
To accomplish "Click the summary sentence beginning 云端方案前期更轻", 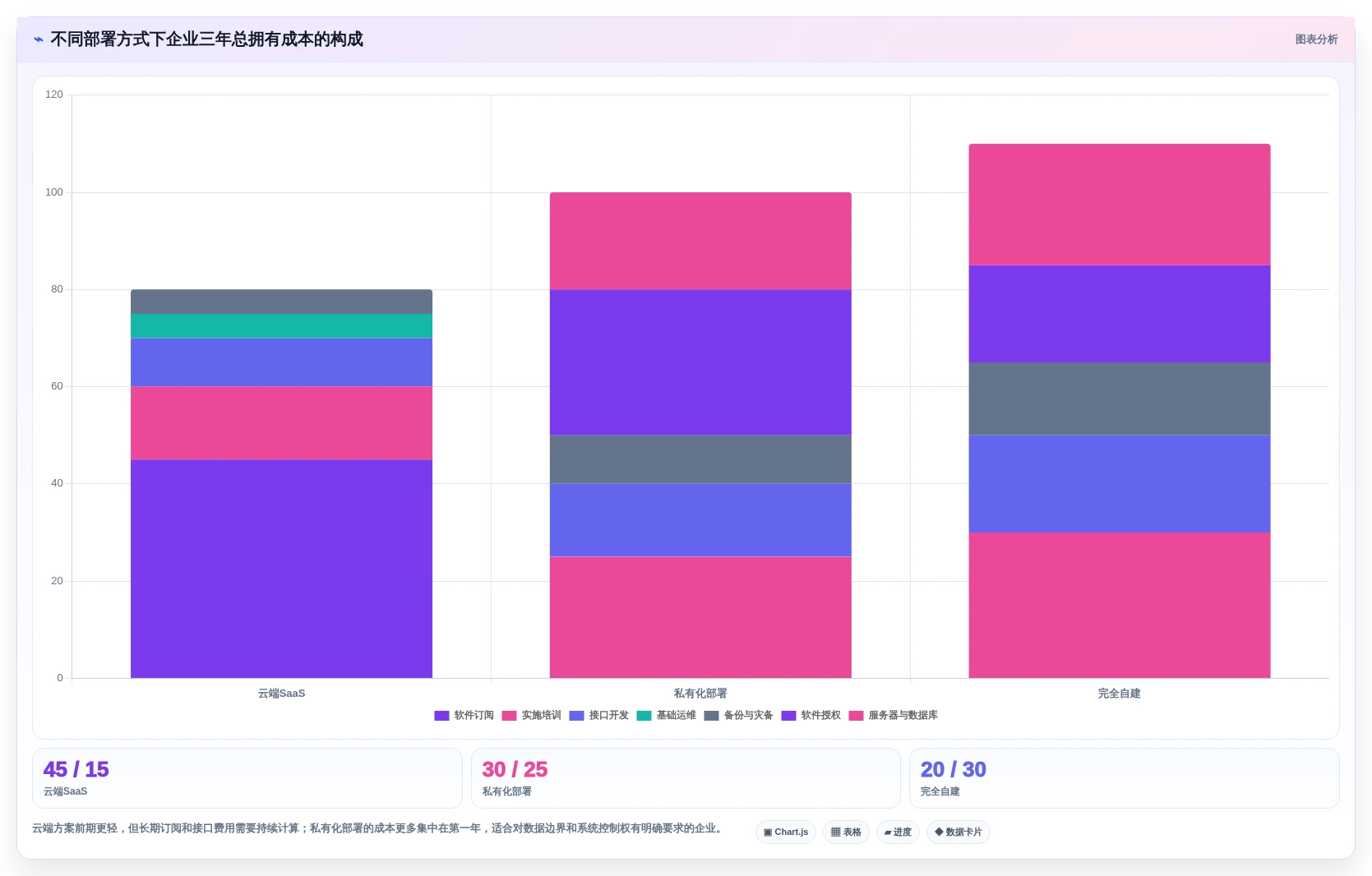I will tap(379, 828).
